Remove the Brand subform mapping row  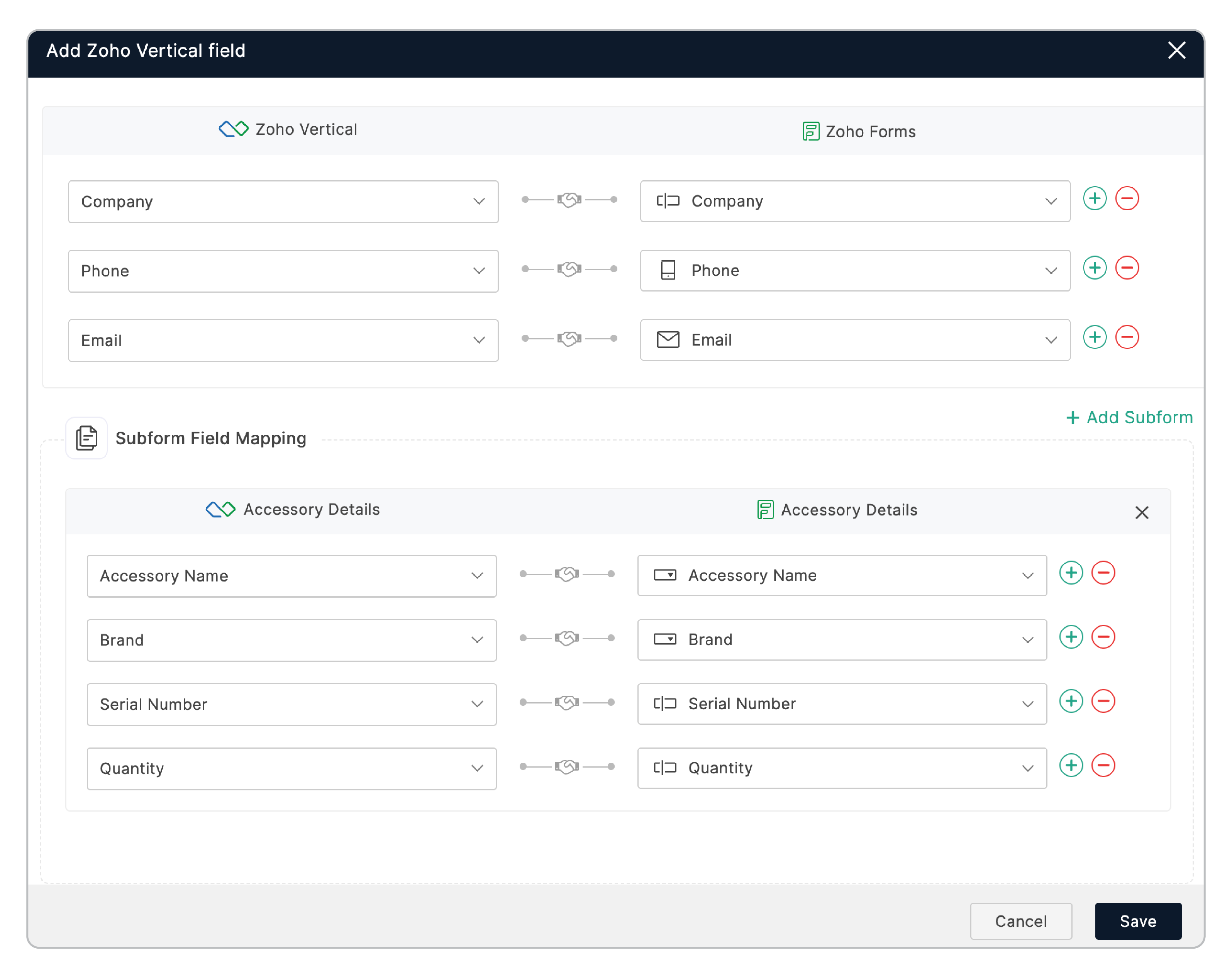pos(1103,637)
